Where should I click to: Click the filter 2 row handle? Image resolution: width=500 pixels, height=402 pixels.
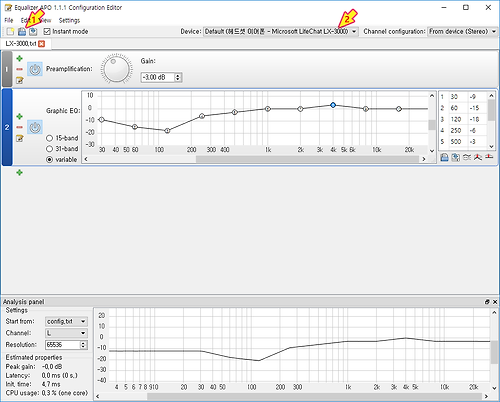pyautogui.click(x=7, y=127)
